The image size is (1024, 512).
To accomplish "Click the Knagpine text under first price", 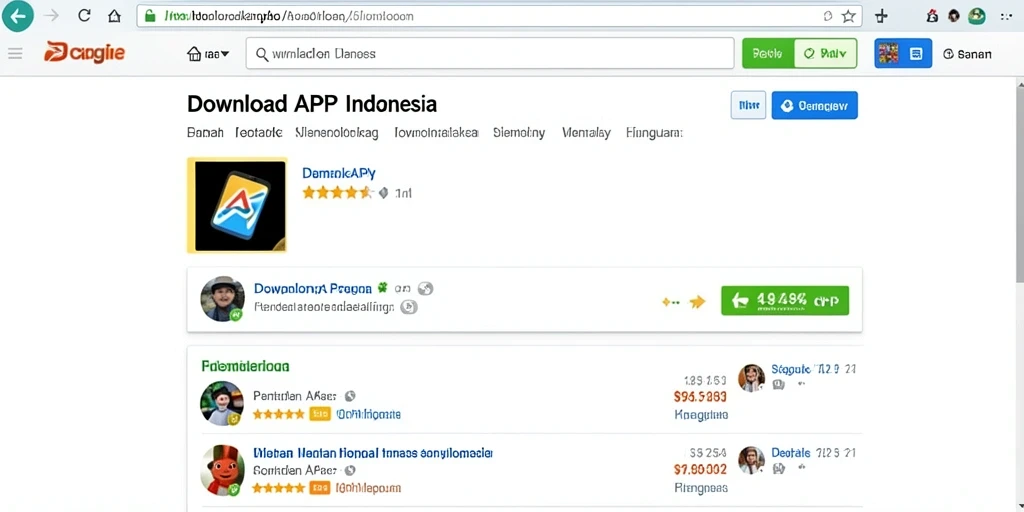I will click(x=700, y=415).
